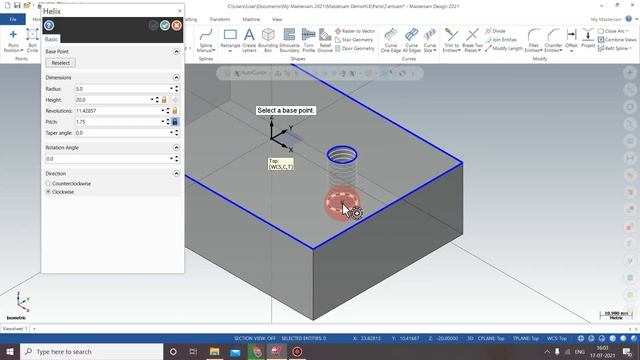Open the Mail app from the taskbar
This screenshot has width=640, height=360.
pos(235,351)
